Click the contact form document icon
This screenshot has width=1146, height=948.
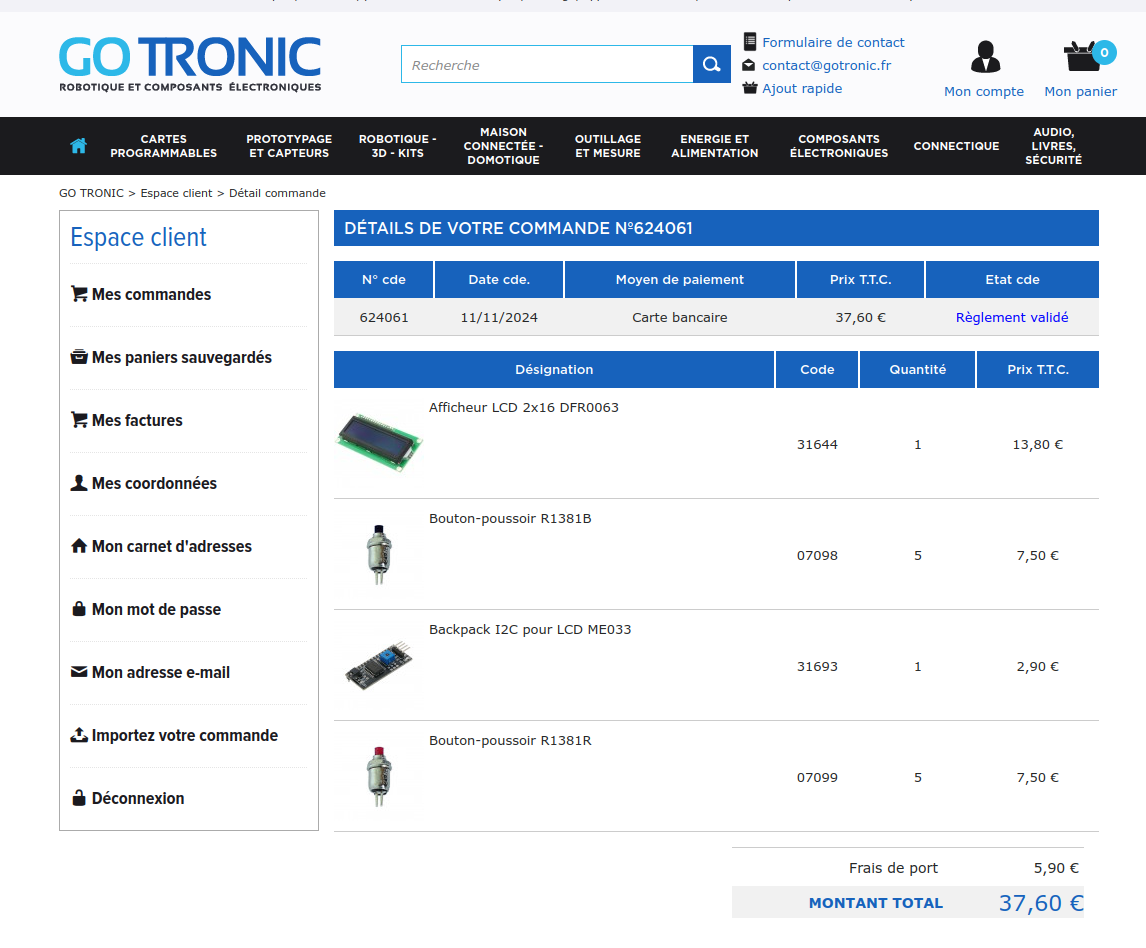(750, 42)
